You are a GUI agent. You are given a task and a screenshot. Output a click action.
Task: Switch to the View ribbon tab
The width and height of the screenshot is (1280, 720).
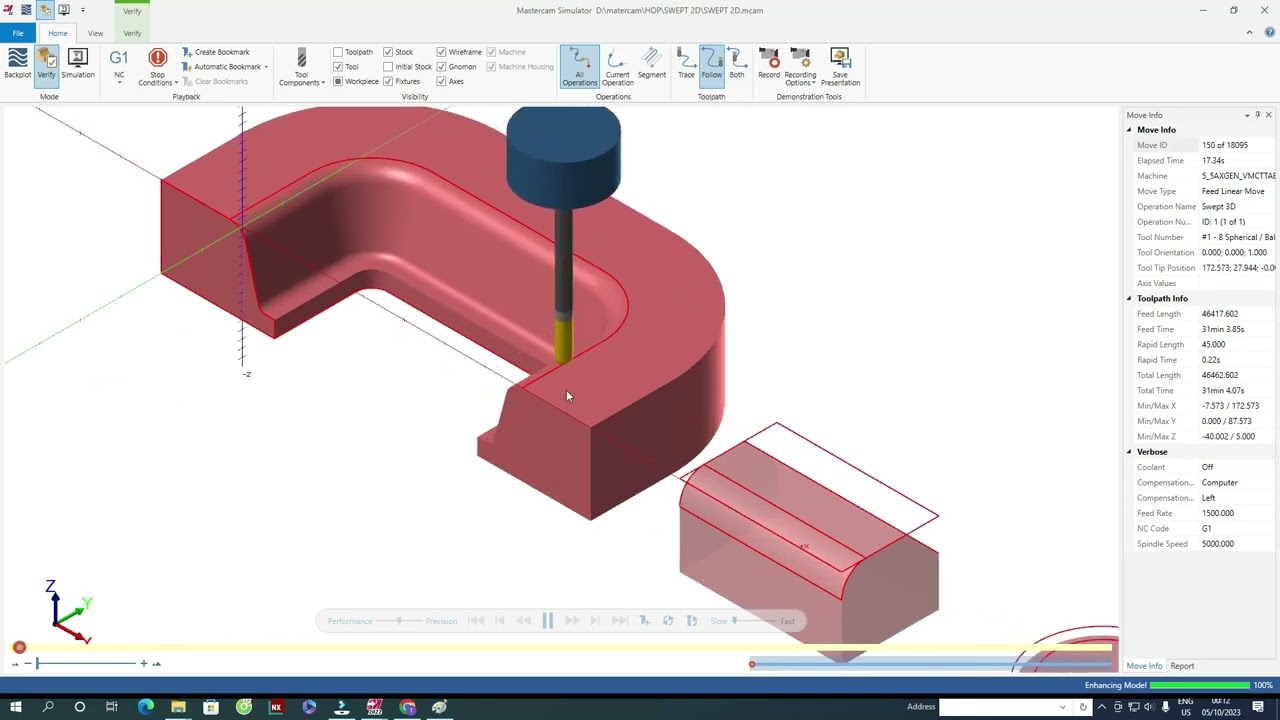95,33
